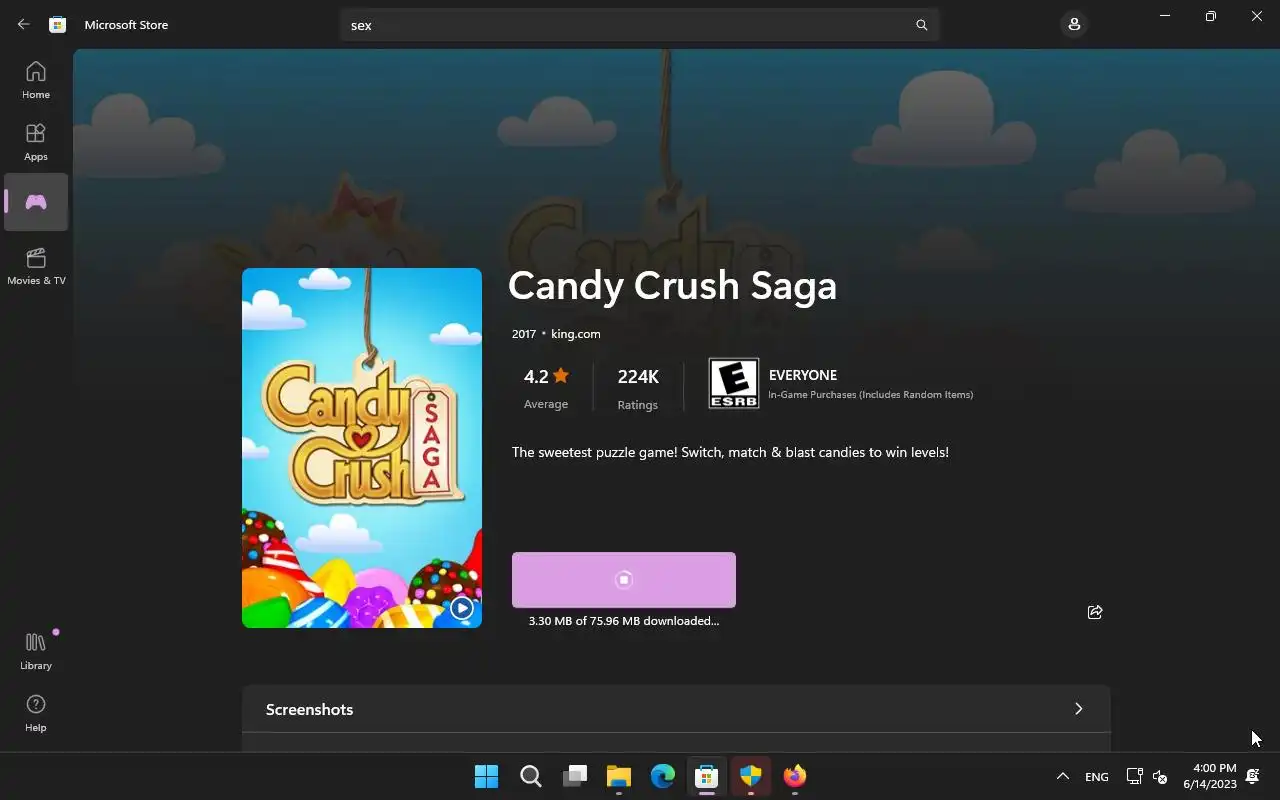Open network status tray icon
1280x800 pixels.
1134,776
